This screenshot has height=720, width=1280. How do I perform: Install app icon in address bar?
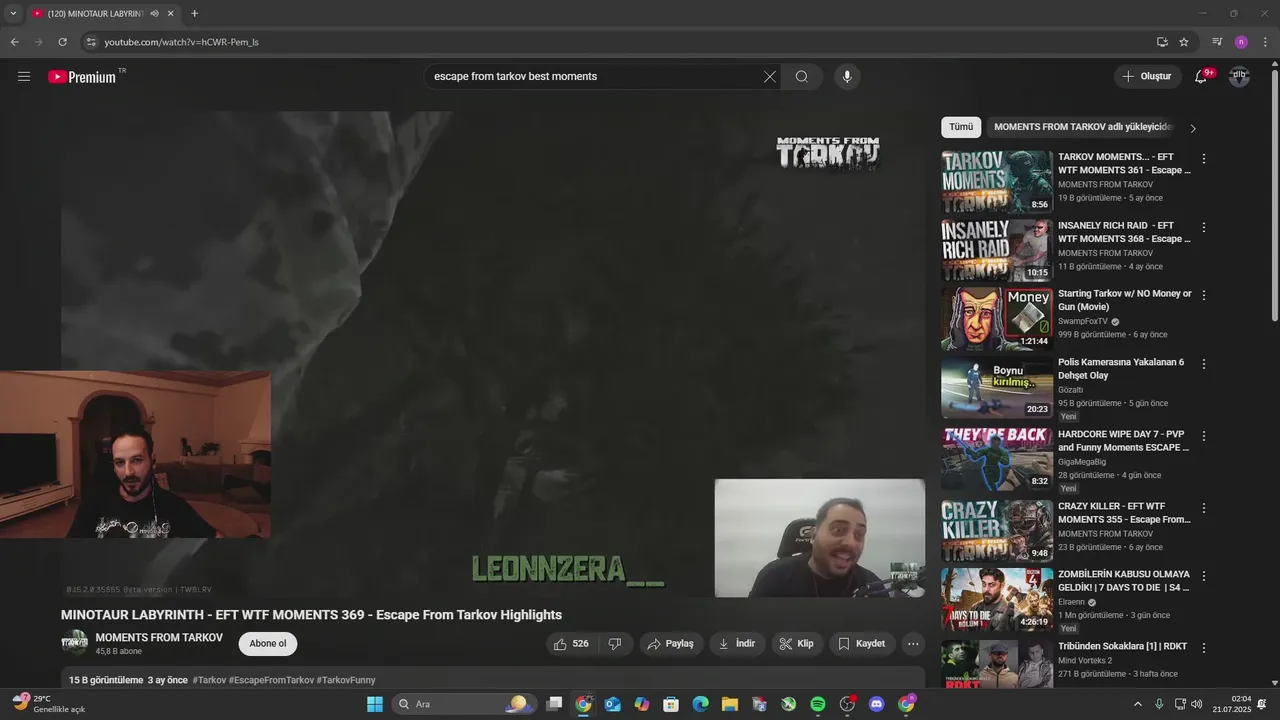[1162, 42]
